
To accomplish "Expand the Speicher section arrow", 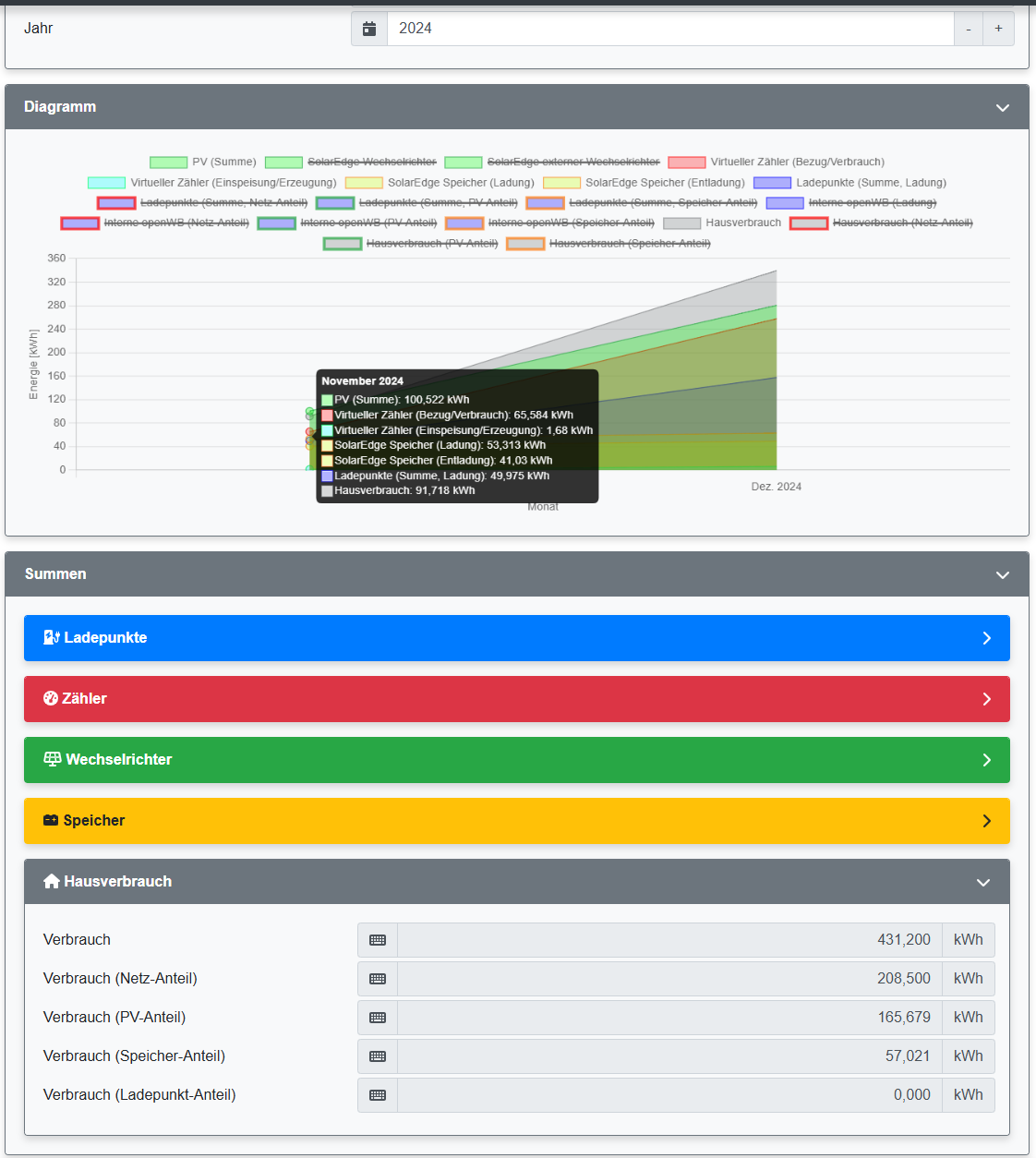I will [986, 821].
